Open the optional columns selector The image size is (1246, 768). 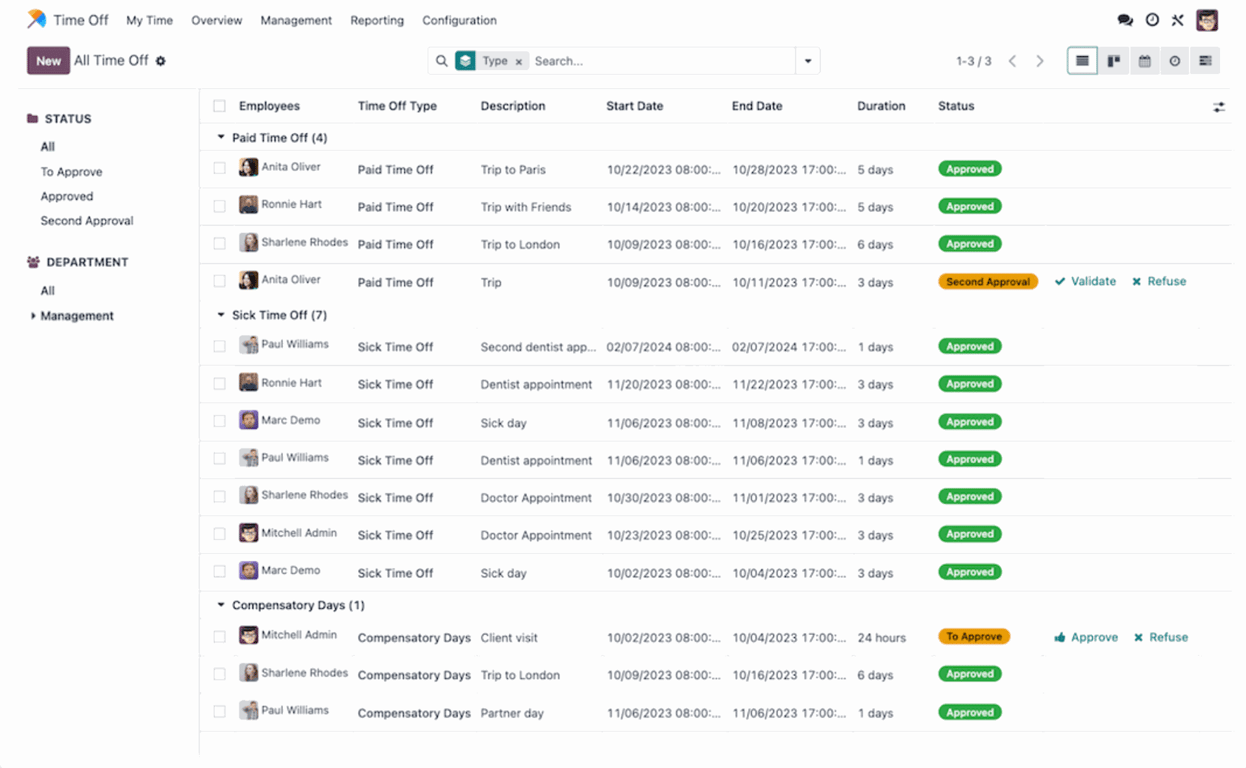1219,106
